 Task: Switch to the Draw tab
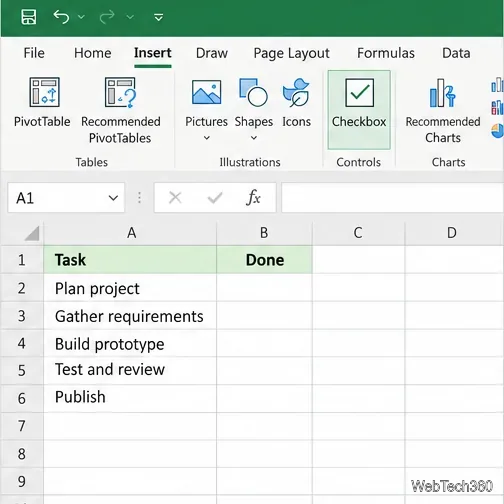click(x=212, y=53)
